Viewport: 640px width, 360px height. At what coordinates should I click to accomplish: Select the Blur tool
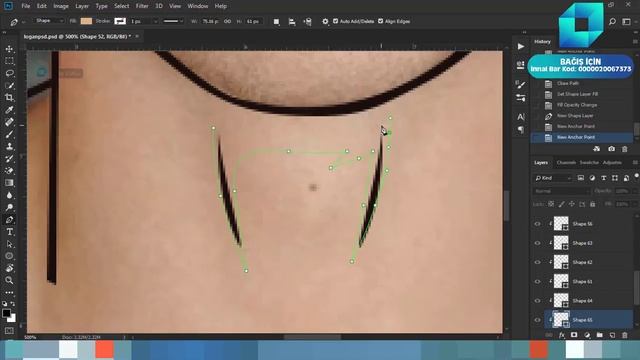click(x=9, y=195)
